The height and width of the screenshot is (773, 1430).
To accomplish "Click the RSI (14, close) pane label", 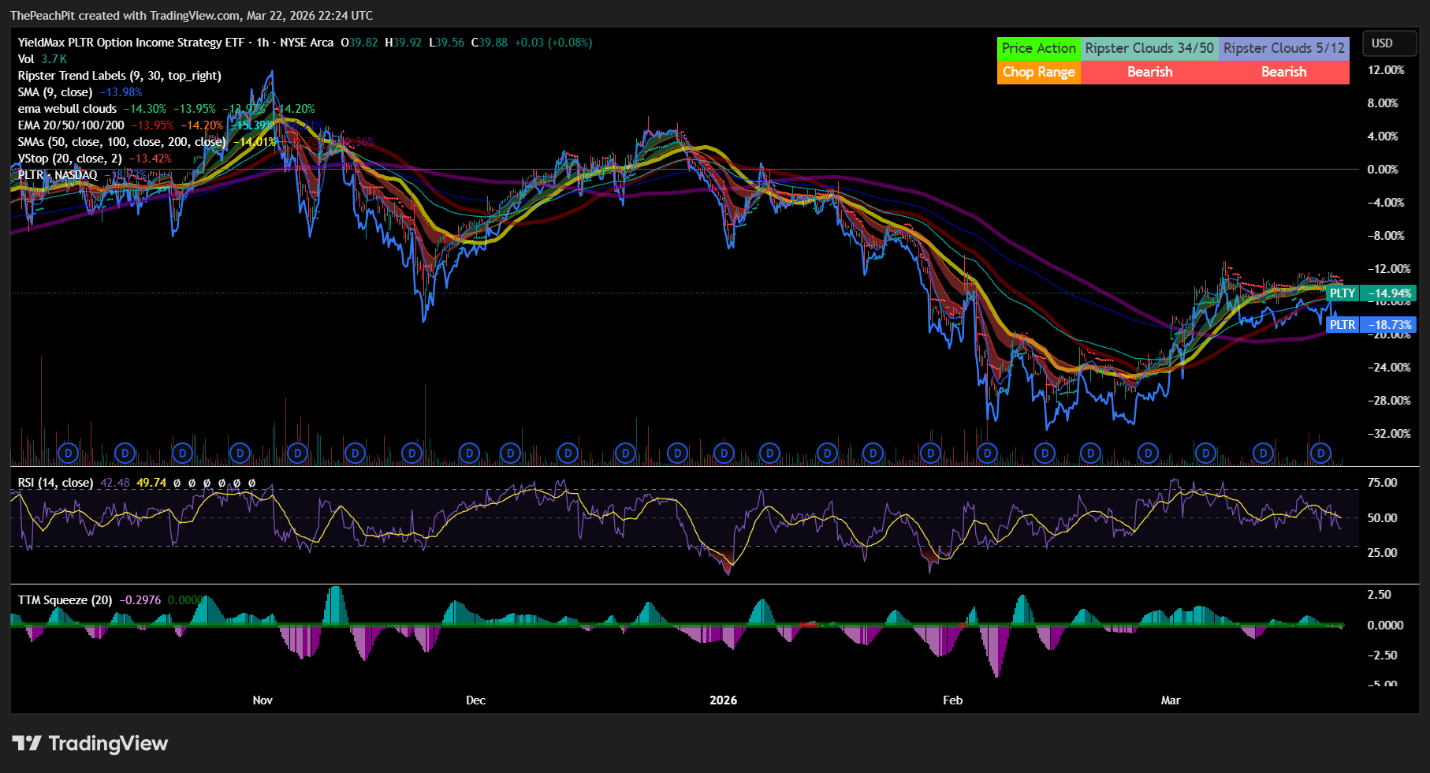I will click(55, 483).
